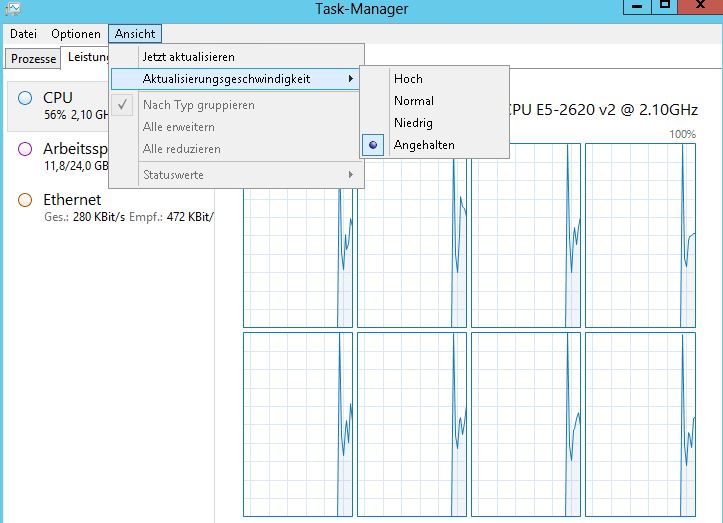Screen dimensions: 723x523
Task: Click arrow next to Aktualisierungsgeschwindigkeit
Action: pyautogui.click(x=351, y=79)
